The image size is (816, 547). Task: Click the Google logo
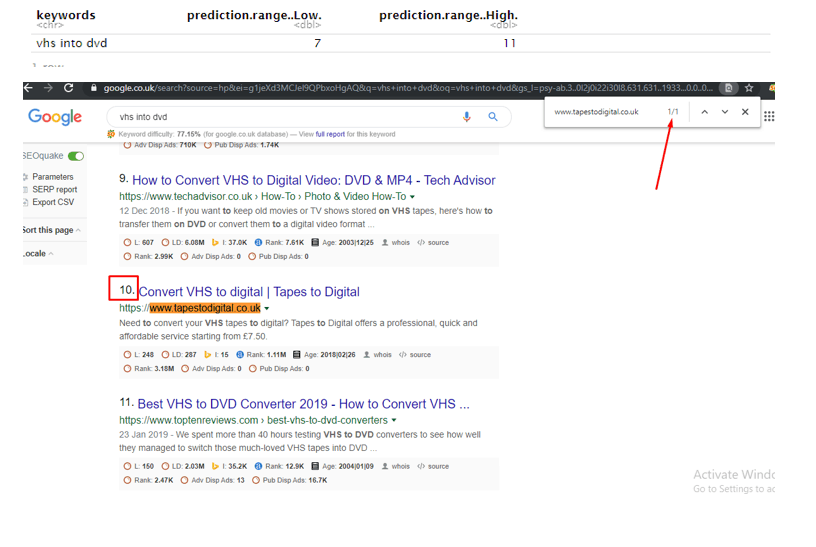tap(55, 117)
